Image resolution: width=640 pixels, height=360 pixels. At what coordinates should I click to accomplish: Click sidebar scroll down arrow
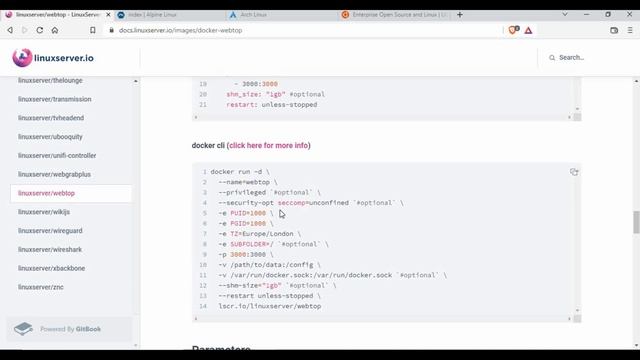(x=136, y=345)
